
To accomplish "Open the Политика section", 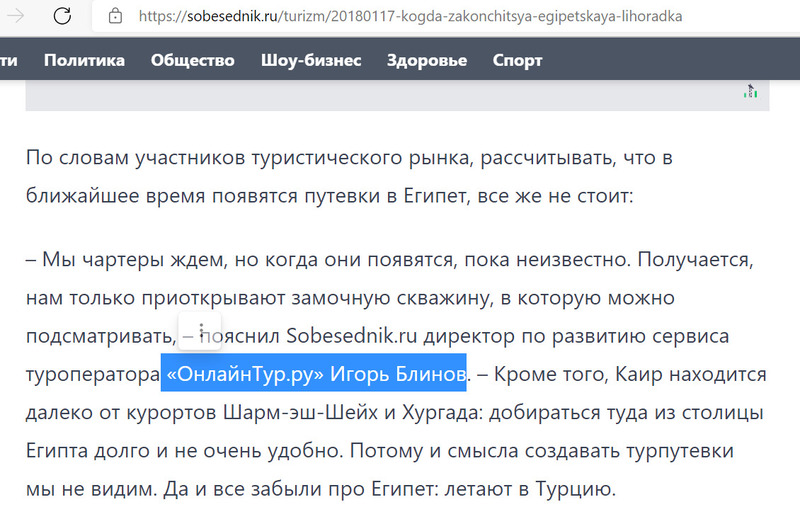I will point(84,60).
